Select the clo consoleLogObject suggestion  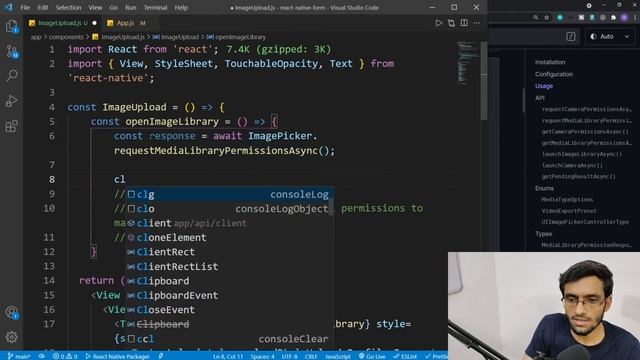[229, 209]
